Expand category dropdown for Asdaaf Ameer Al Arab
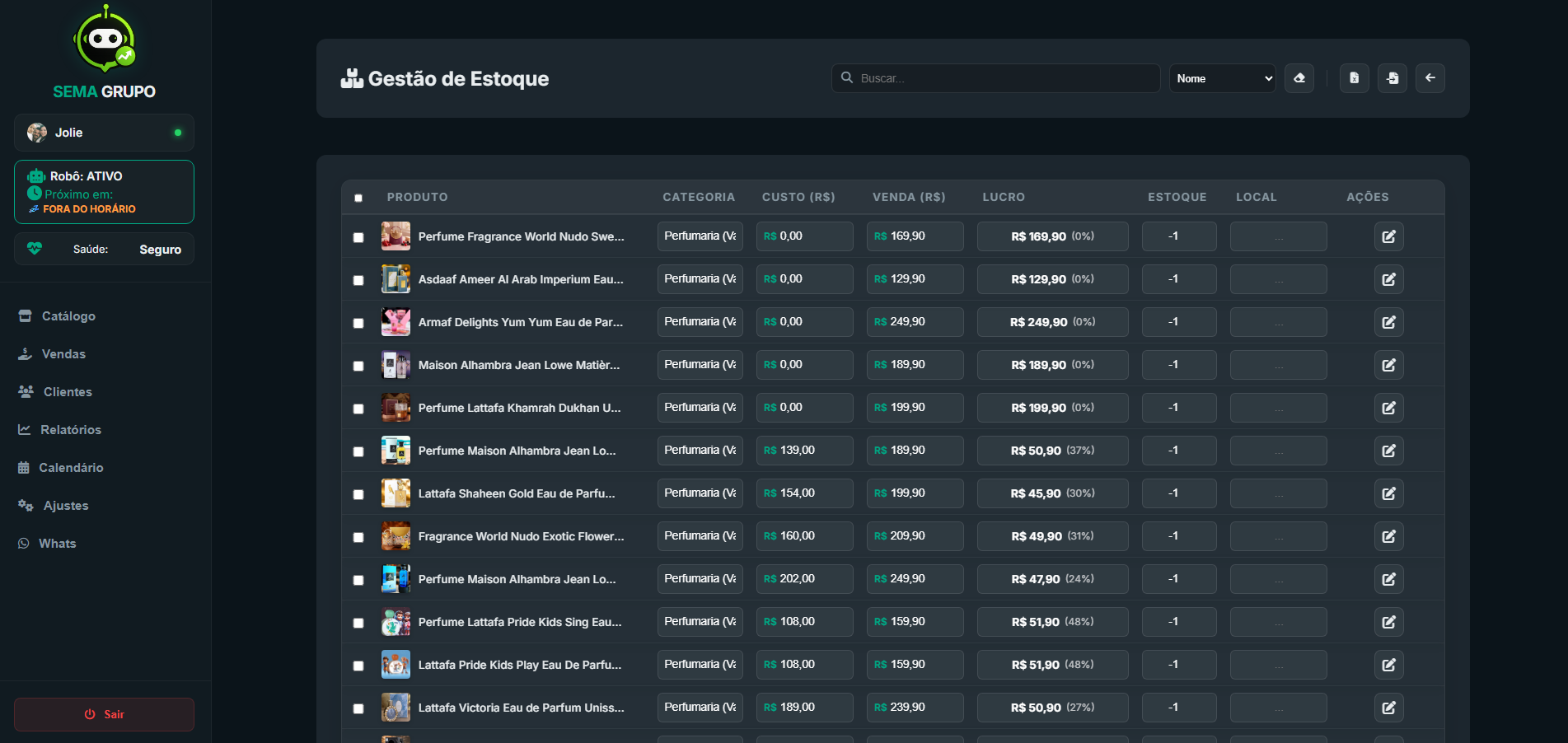1568x743 pixels. [x=700, y=279]
